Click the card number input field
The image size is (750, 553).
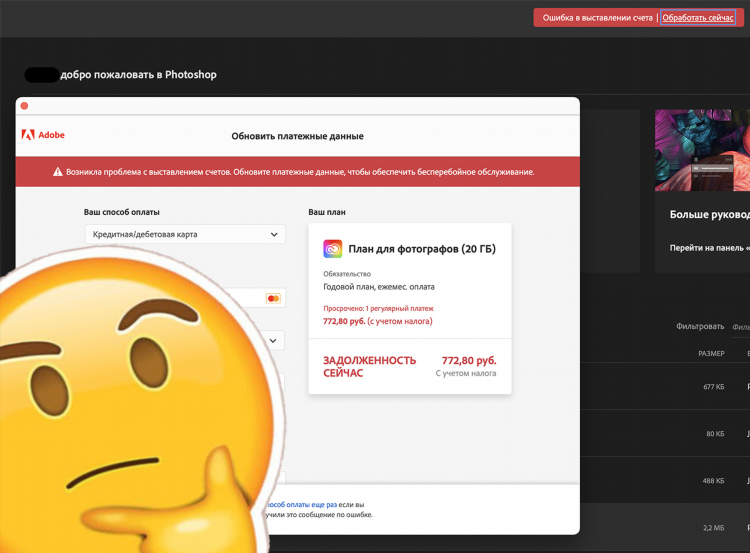coord(258,298)
